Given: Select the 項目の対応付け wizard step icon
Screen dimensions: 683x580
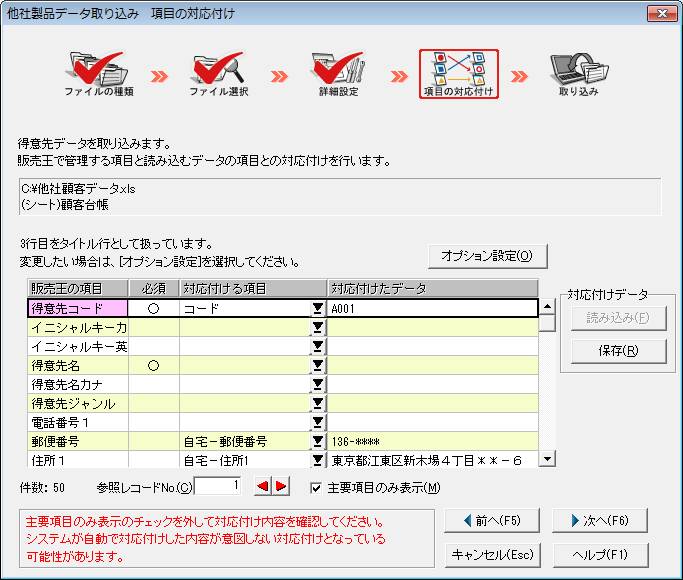Looking at the screenshot, I should (459, 74).
